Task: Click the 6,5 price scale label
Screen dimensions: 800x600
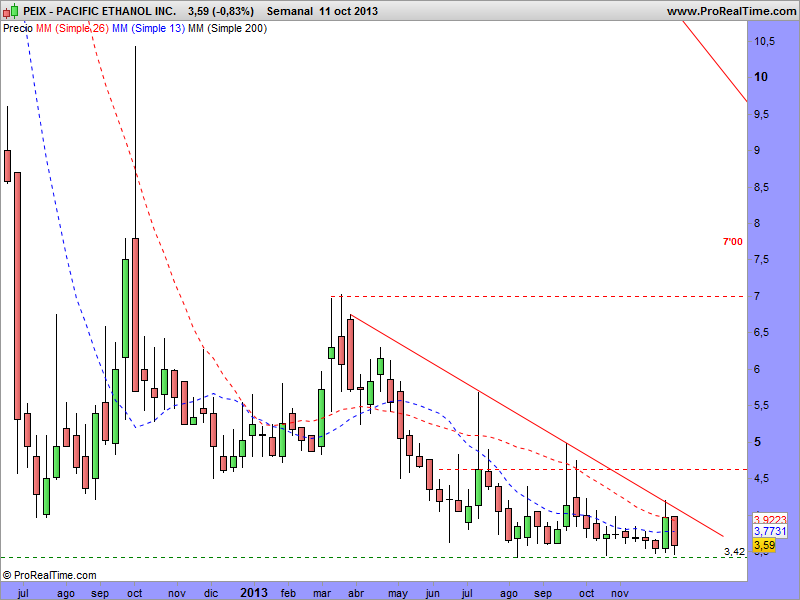Action: coord(762,333)
